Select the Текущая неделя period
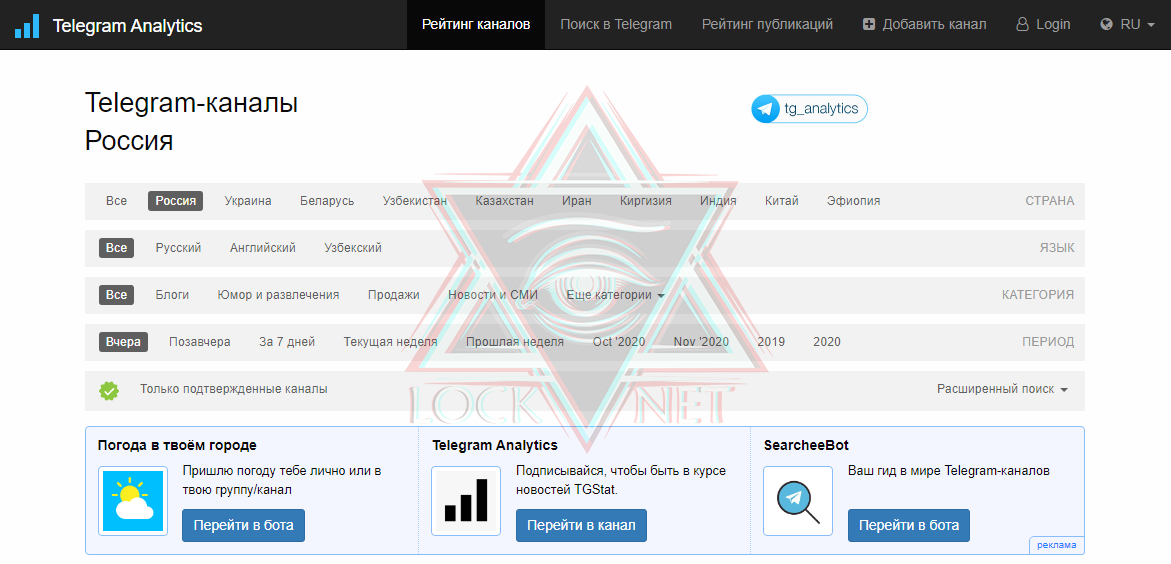 pos(391,342)
